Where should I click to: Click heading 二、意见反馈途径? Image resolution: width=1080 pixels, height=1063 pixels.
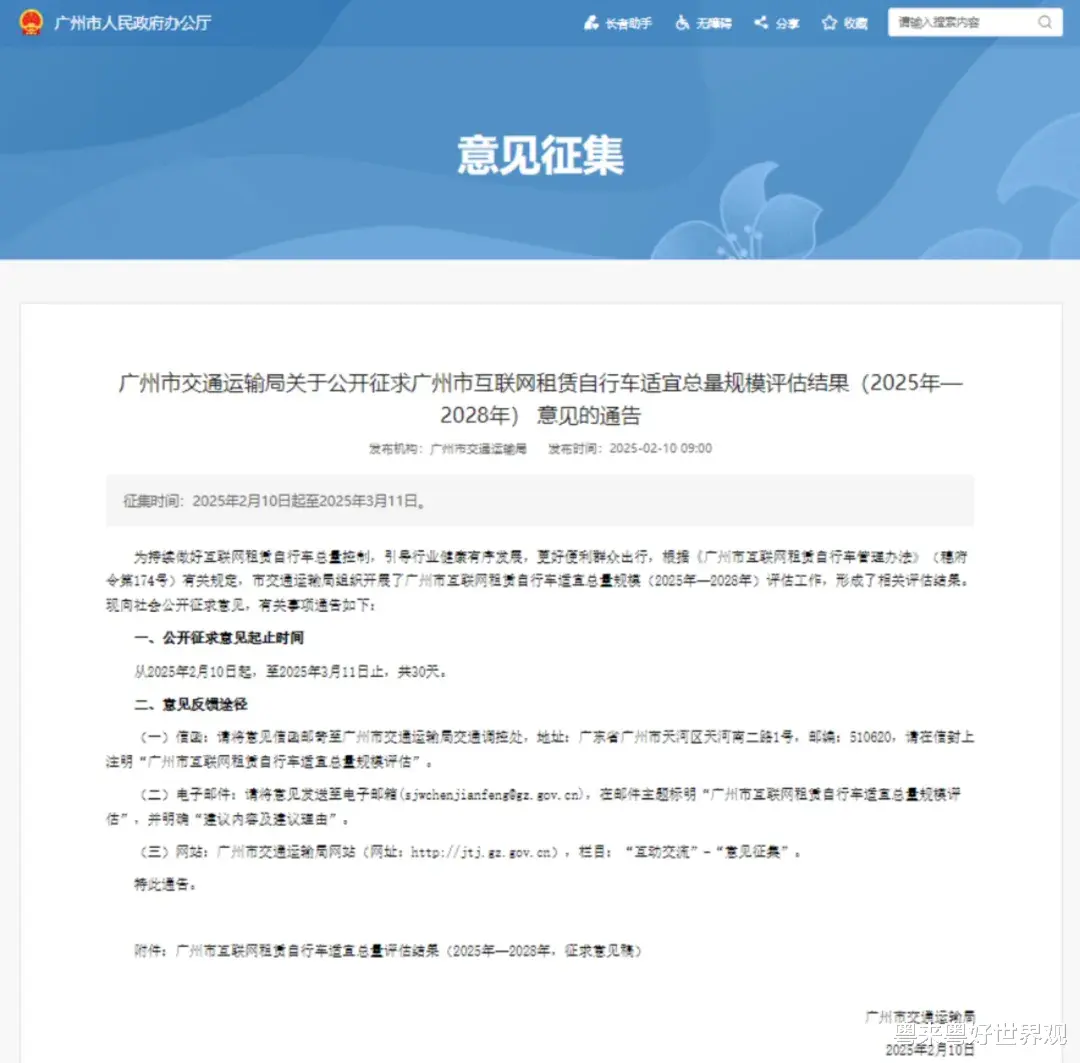click(191, 704)
